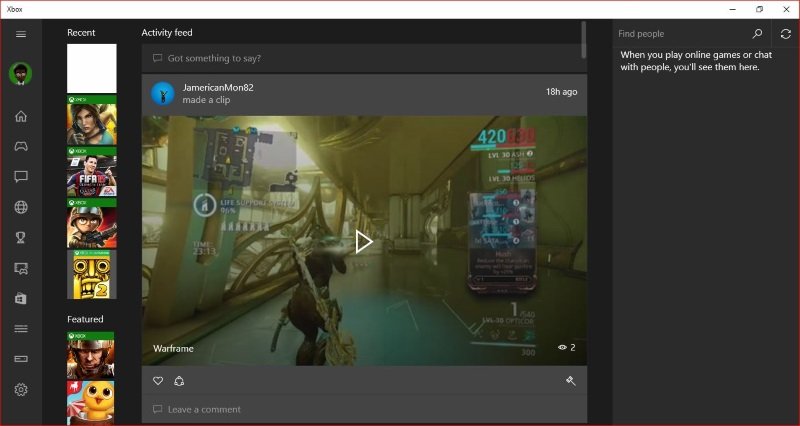
Task: Open the featured yellow chick game tile
Action: click(x=91, y=403)
